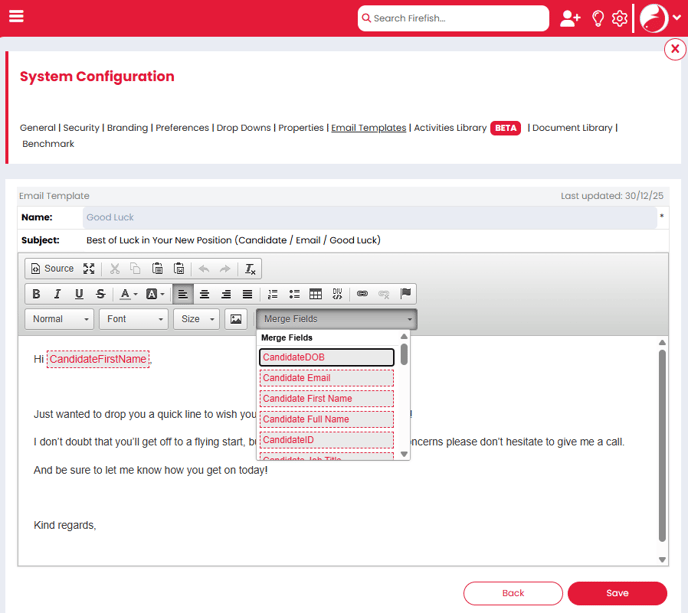Open the settings gear icon
This screenshot has width=688, height=613.
point(619,18)
